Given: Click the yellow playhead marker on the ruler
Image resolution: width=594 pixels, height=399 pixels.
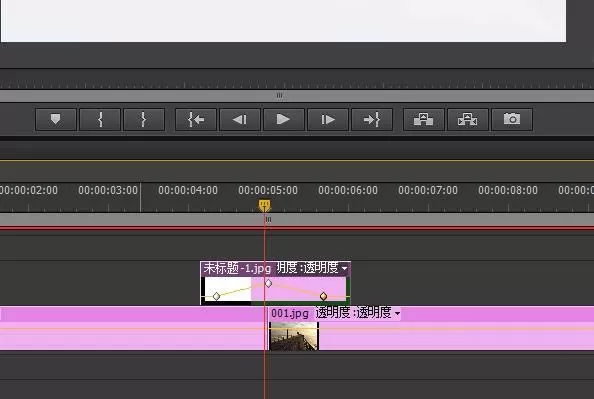Looking at the screenshot, I should pyautogui.click(x=264, y=205).
